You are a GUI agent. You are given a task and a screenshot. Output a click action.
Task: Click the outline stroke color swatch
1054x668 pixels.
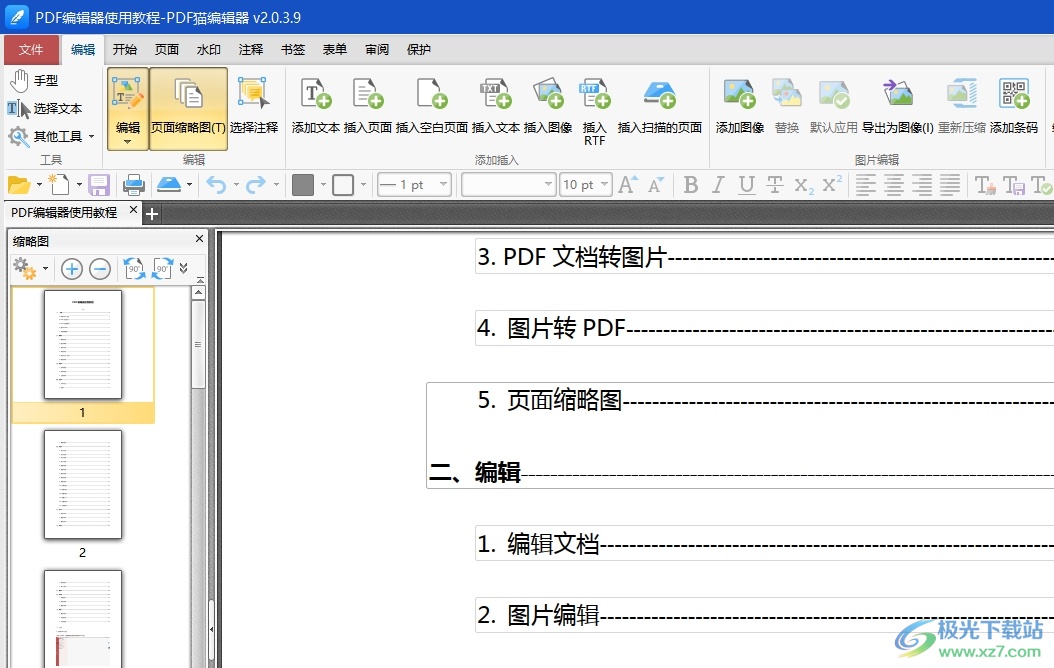pos(343,185)
